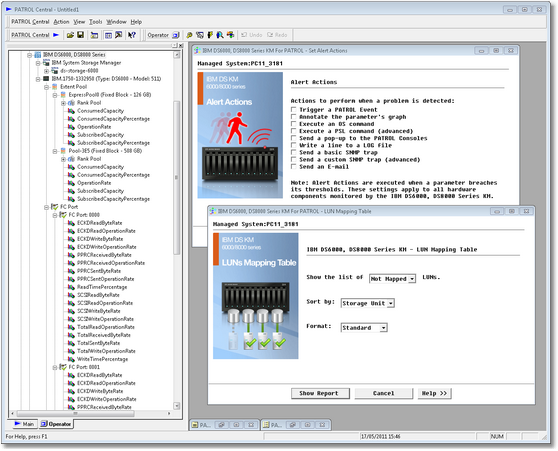Tick Execute an OS command checkbox

pos(293,124)
